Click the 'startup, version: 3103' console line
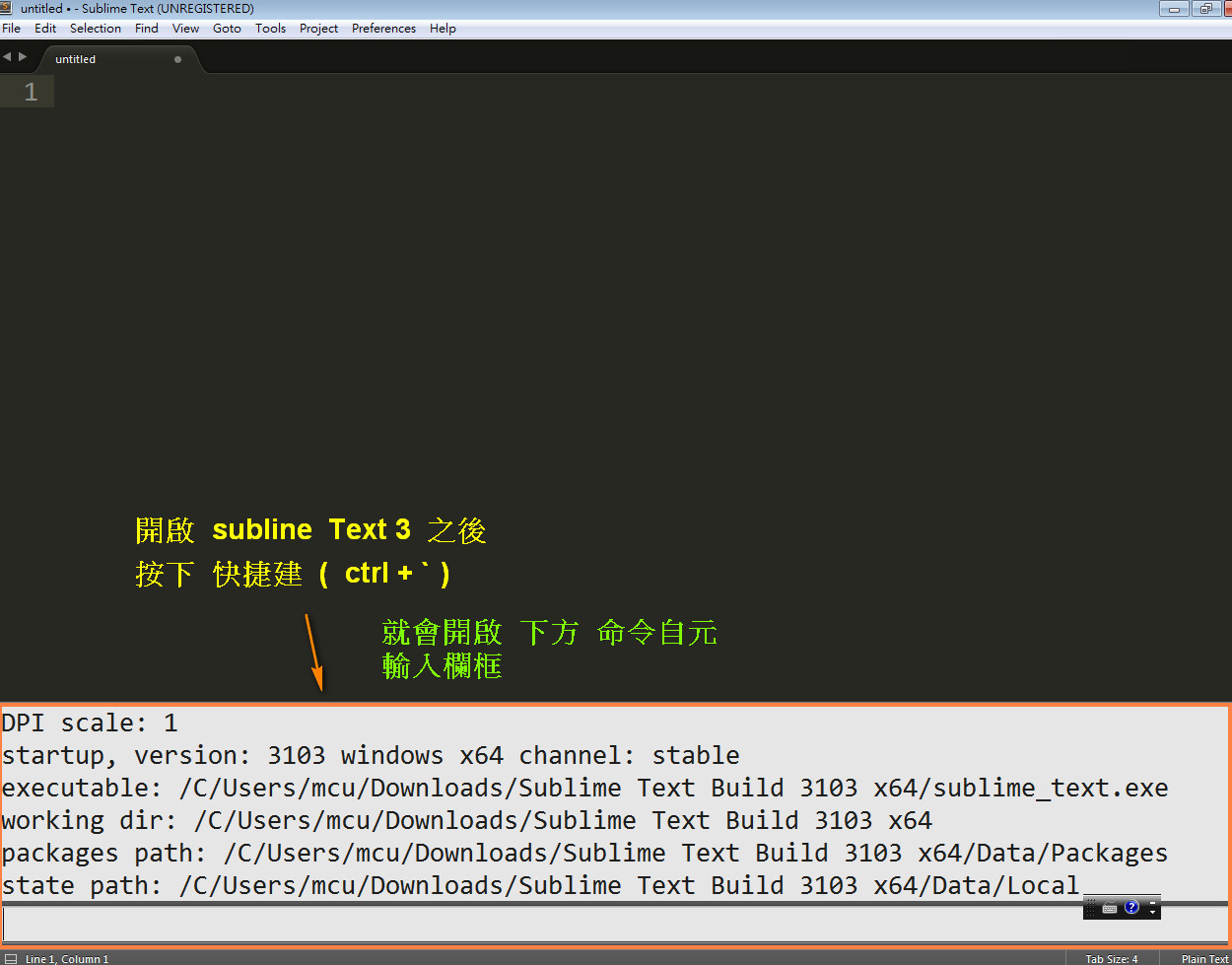The image size is (1232, 965). pos(371,755)
